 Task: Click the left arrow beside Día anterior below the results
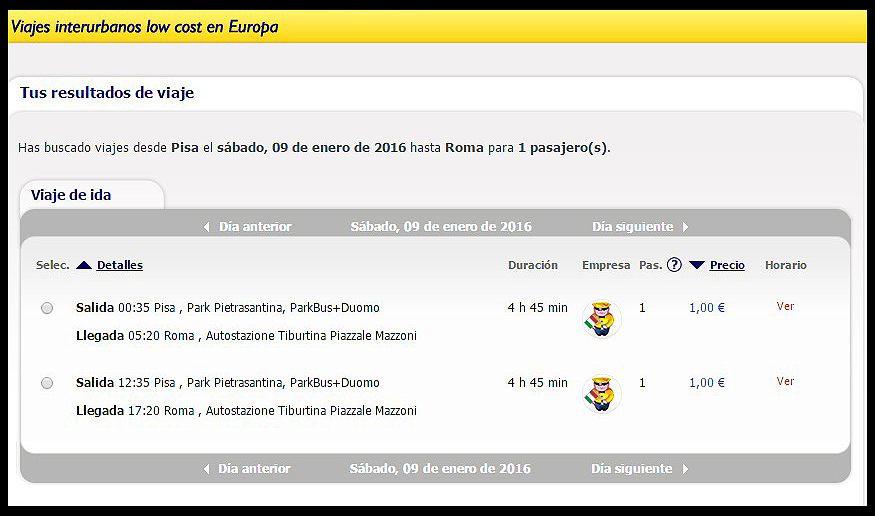click(x=206, y=469)
